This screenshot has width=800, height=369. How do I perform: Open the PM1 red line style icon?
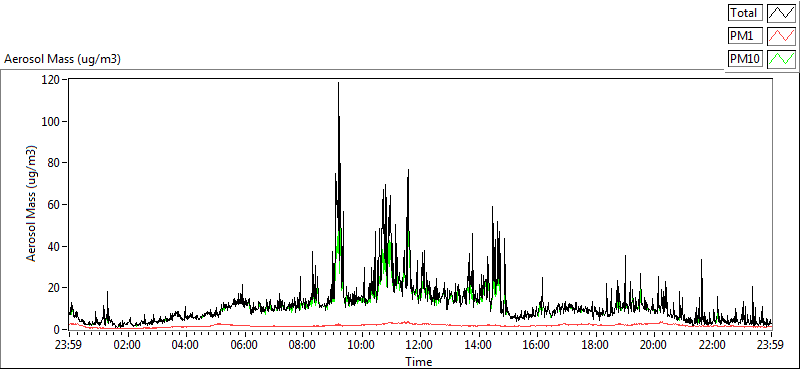tap(782, 36)
